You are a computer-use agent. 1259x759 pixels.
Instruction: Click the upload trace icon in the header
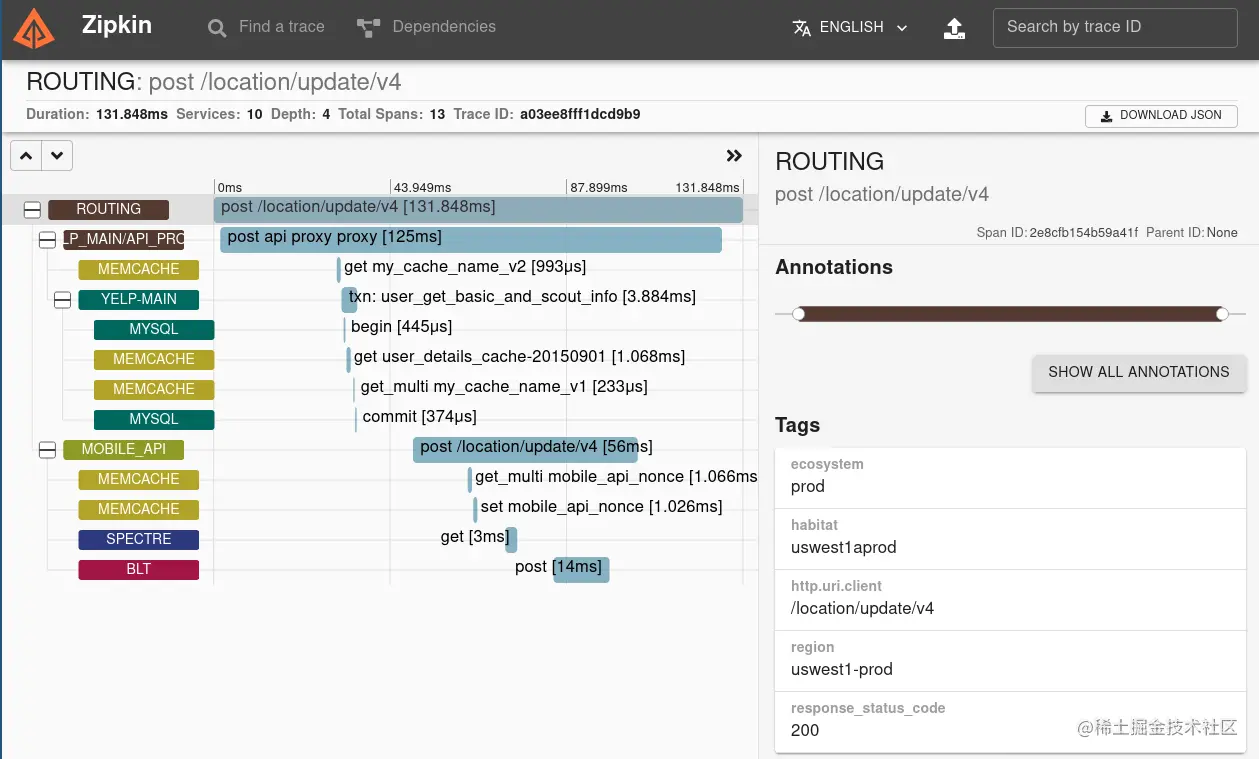(x=954, y=28)
